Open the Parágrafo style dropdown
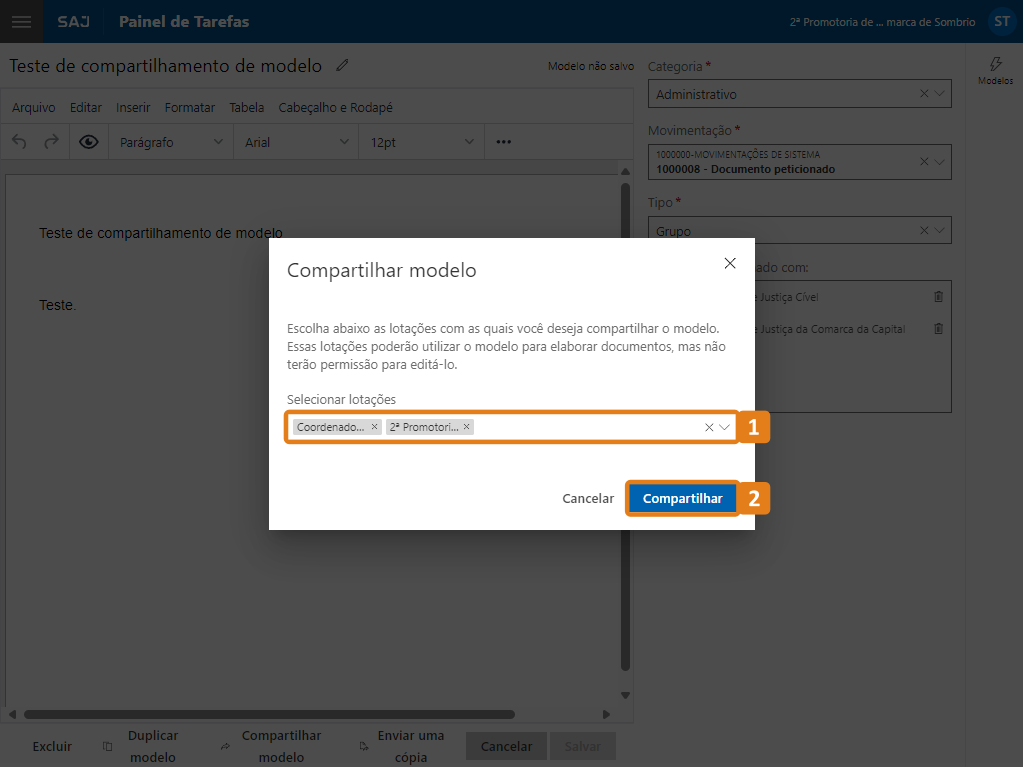1023x767 pixels. pyautogui.click(x=171, y=142)
